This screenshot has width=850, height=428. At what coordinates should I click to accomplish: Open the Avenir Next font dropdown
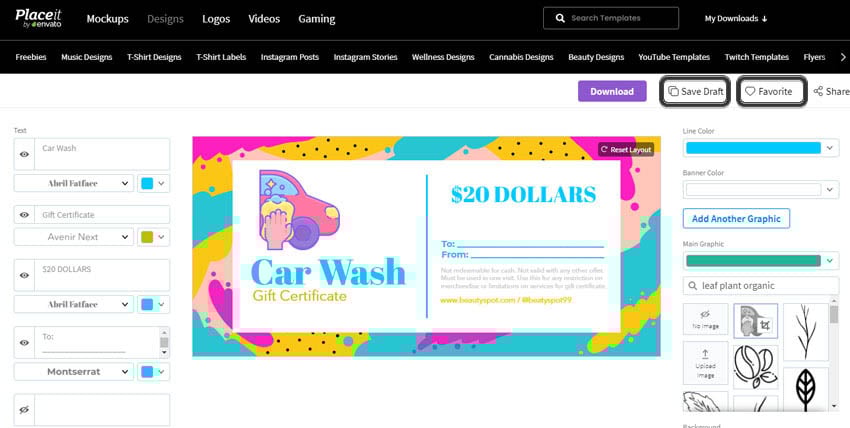pos(74,237)
